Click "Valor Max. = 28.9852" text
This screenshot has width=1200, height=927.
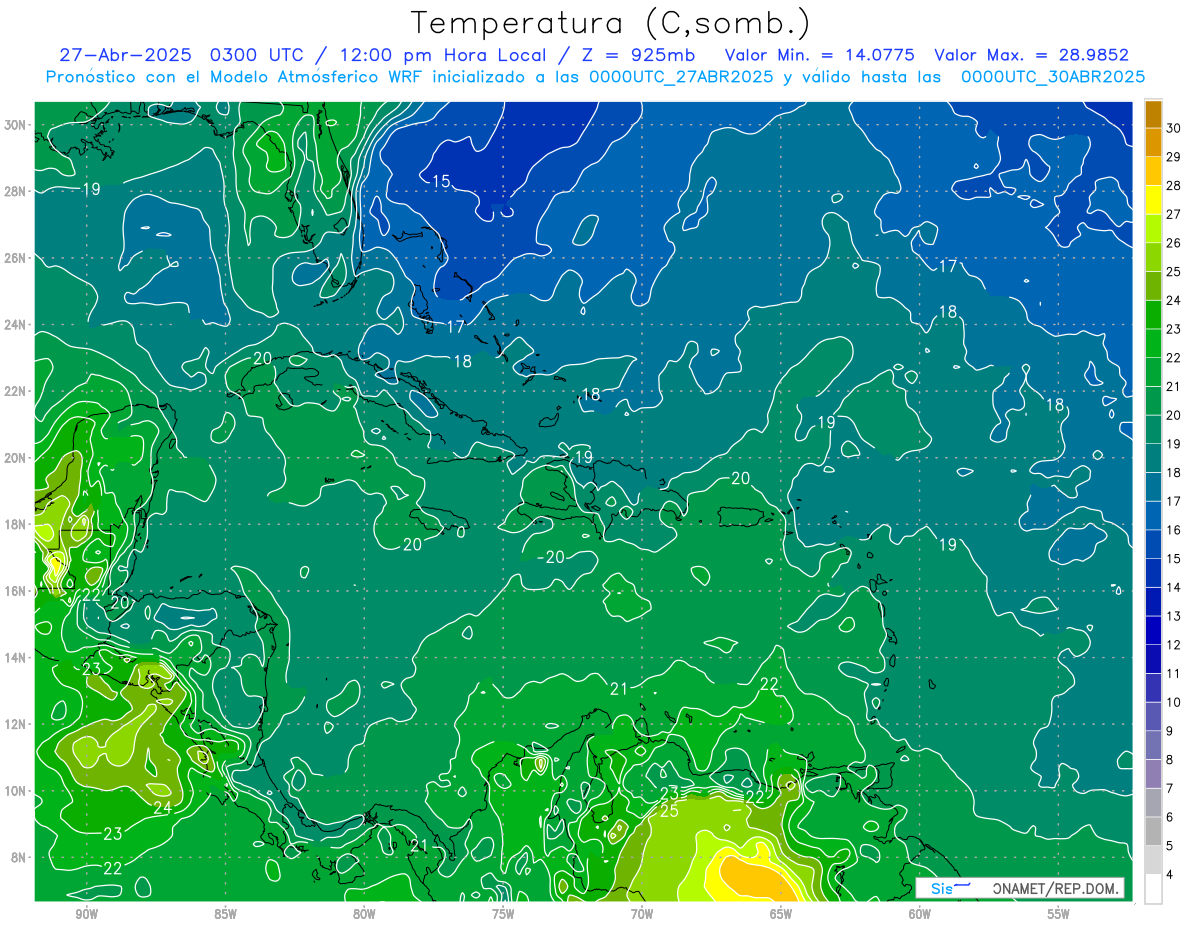[1031, 55]
